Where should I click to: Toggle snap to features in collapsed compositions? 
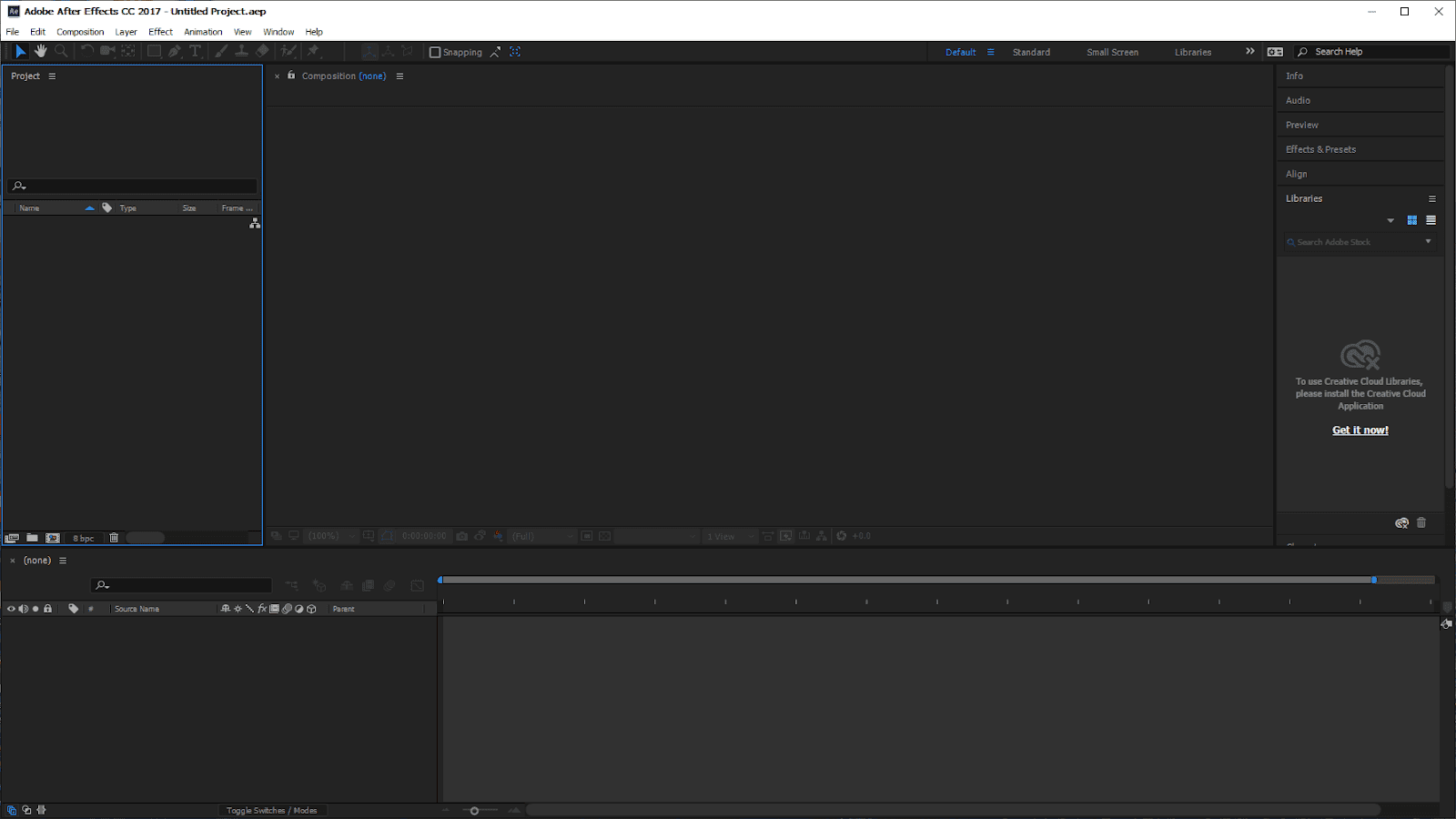pyautogui.click(x=515, y=52)
